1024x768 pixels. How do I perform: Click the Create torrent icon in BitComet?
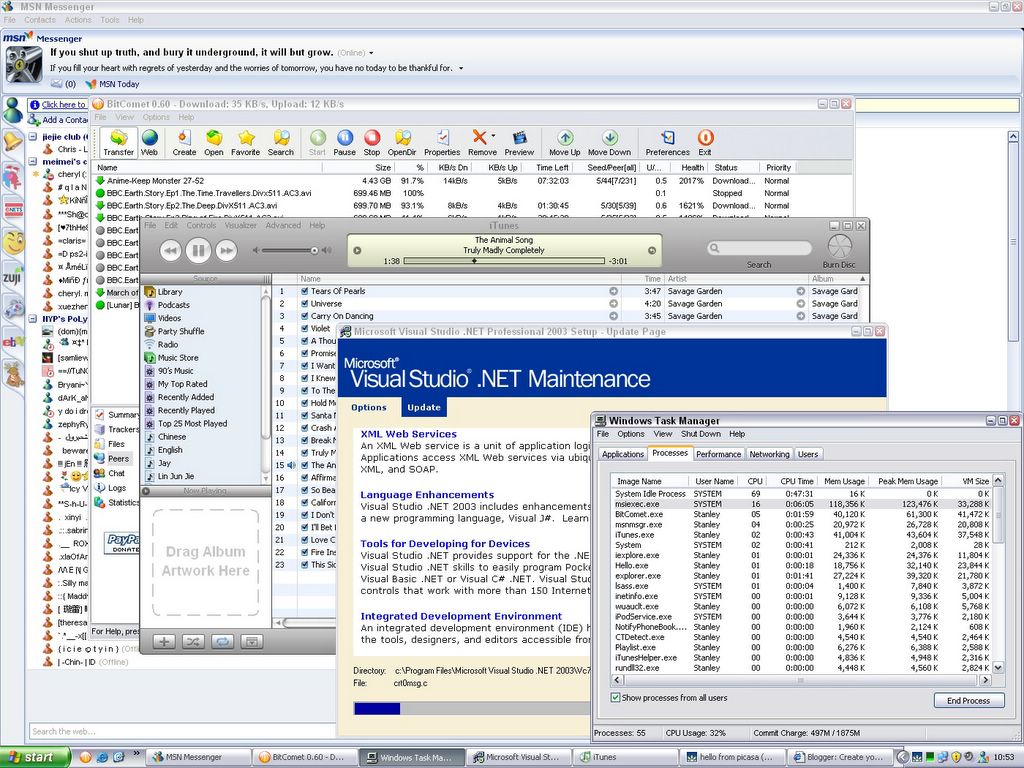pos(184,142)
